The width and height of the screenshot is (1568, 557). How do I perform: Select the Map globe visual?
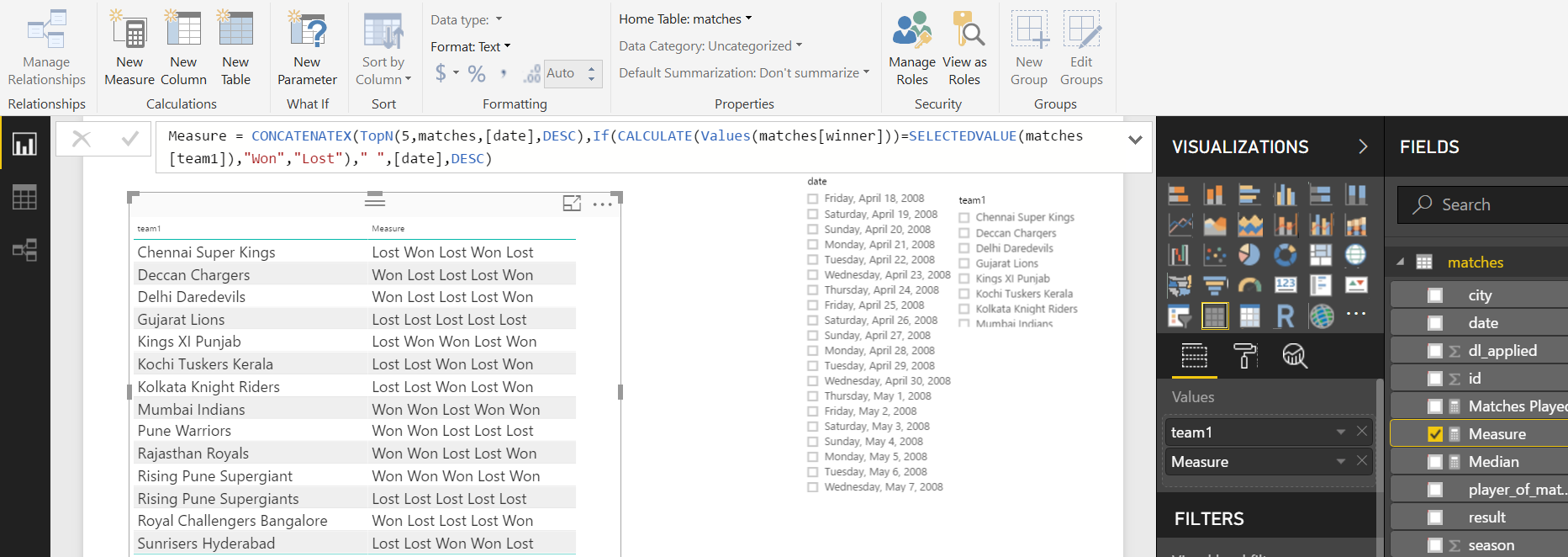click(1355, 255)
